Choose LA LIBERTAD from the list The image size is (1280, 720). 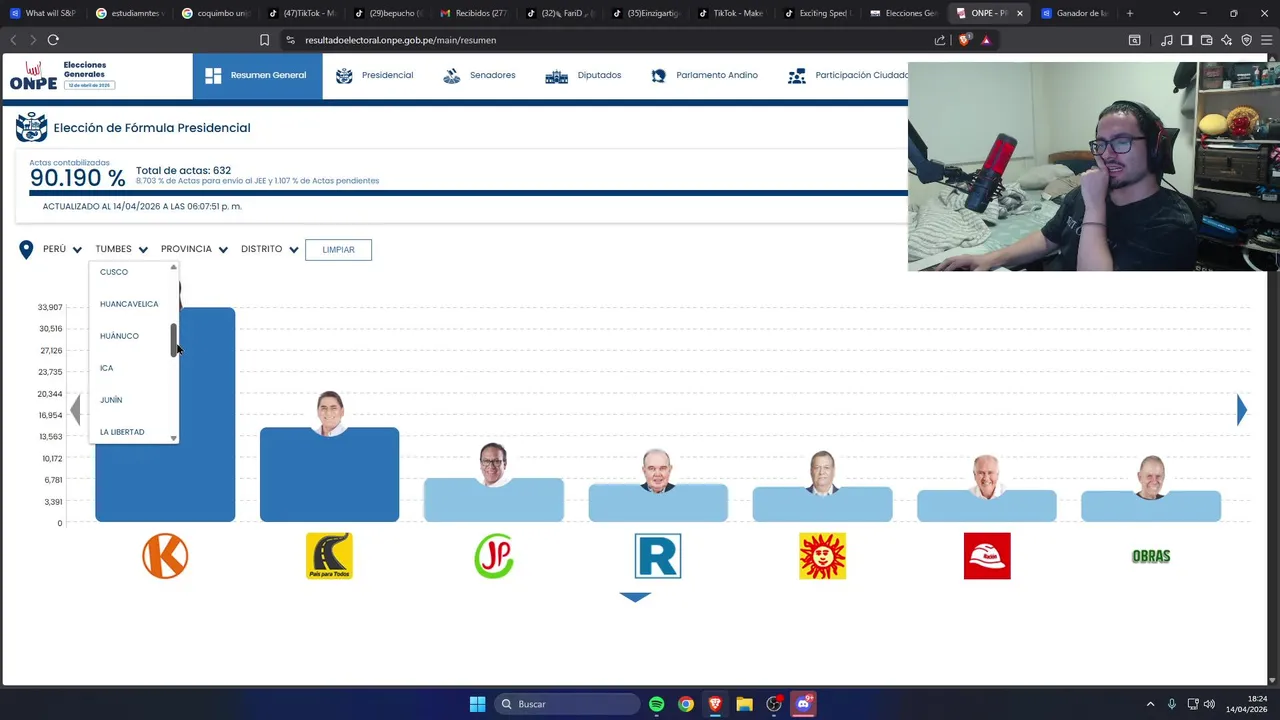coord(122,432)
